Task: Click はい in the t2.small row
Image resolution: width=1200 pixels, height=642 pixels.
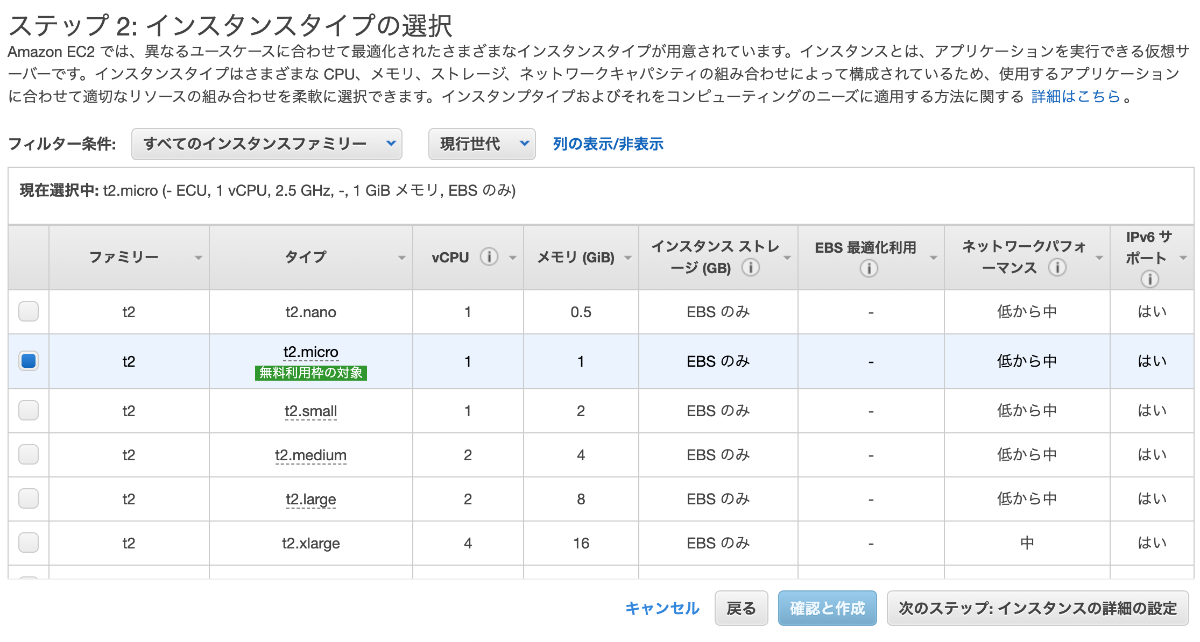Action: 1151,410
